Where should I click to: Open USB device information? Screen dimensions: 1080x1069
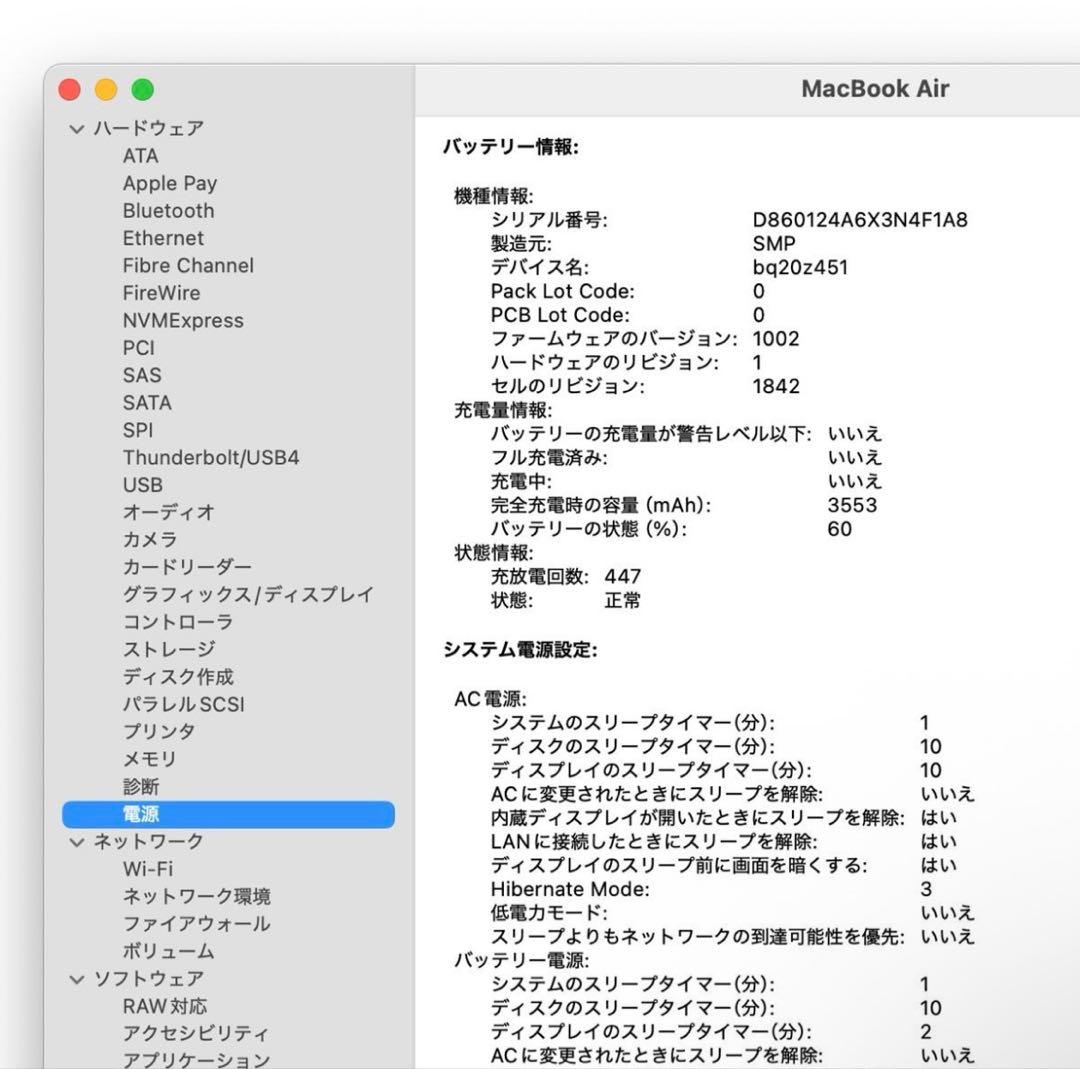tap(142, 485)
